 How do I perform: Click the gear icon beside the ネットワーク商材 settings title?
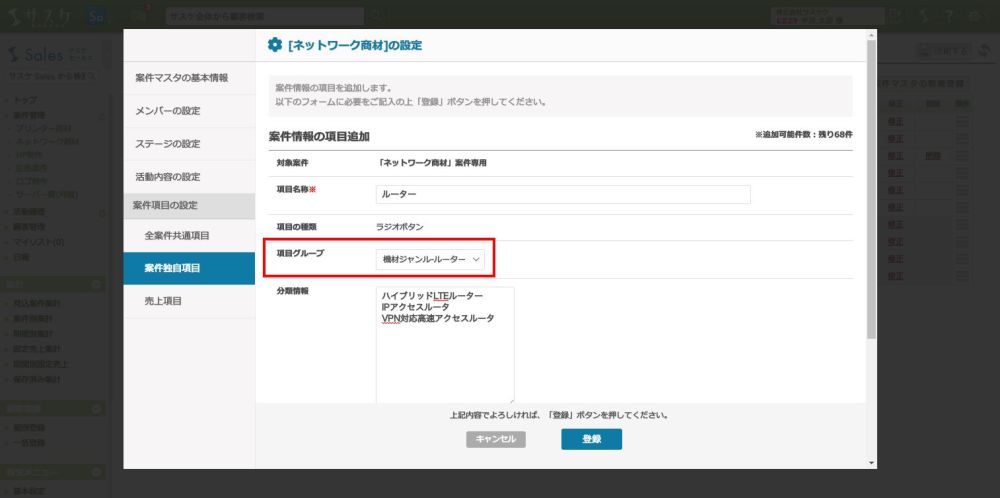[x=275, y=45]
